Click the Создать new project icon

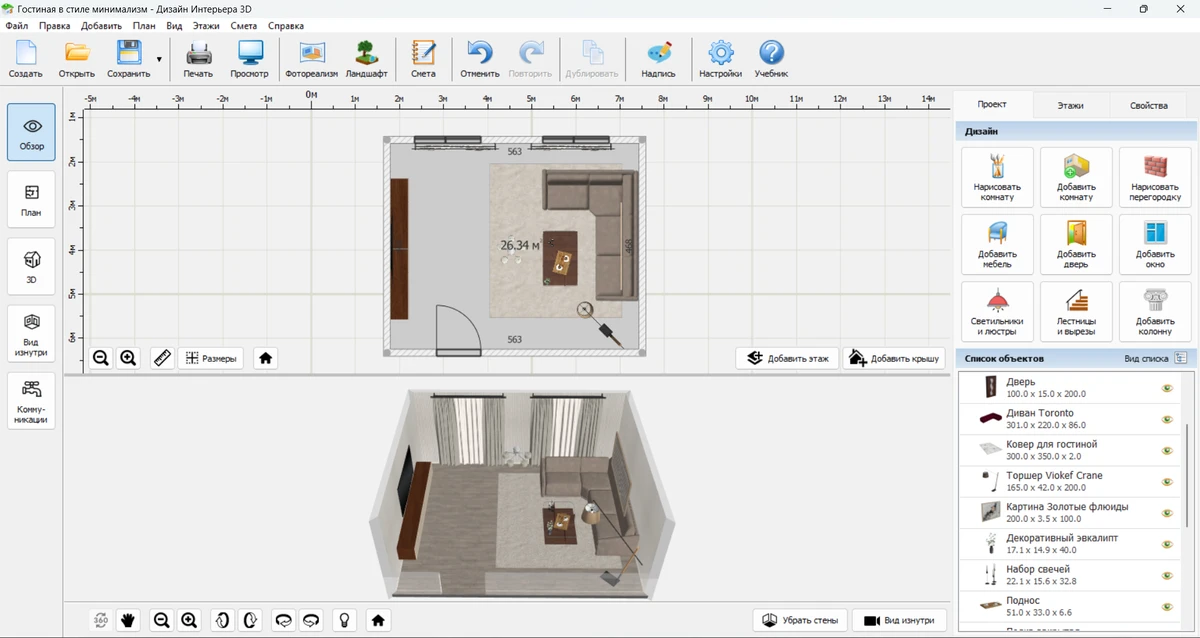point(26,59)
